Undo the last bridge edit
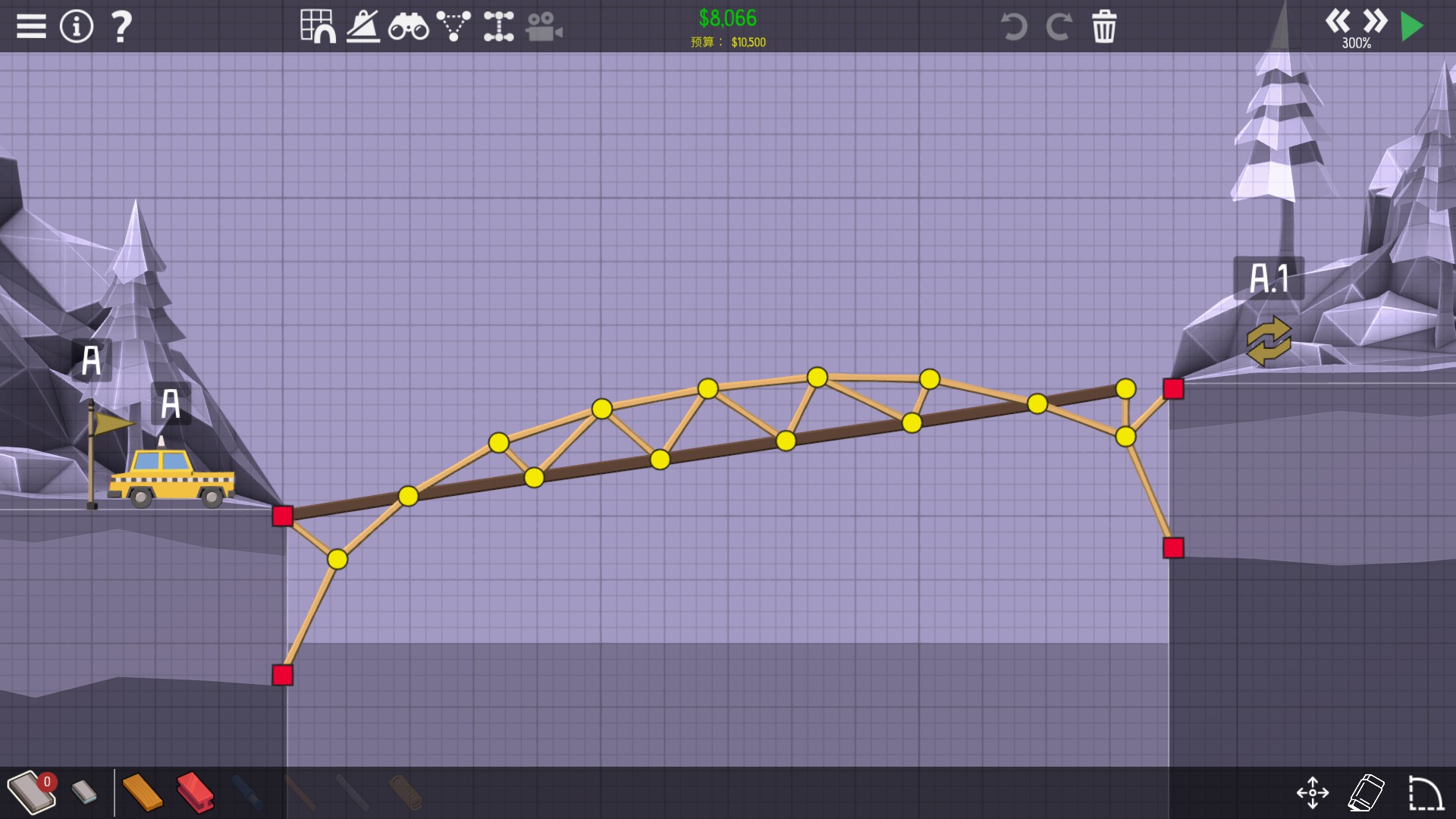The image size is (1456, 819). pyautogui.click(x=1014, y=27)
